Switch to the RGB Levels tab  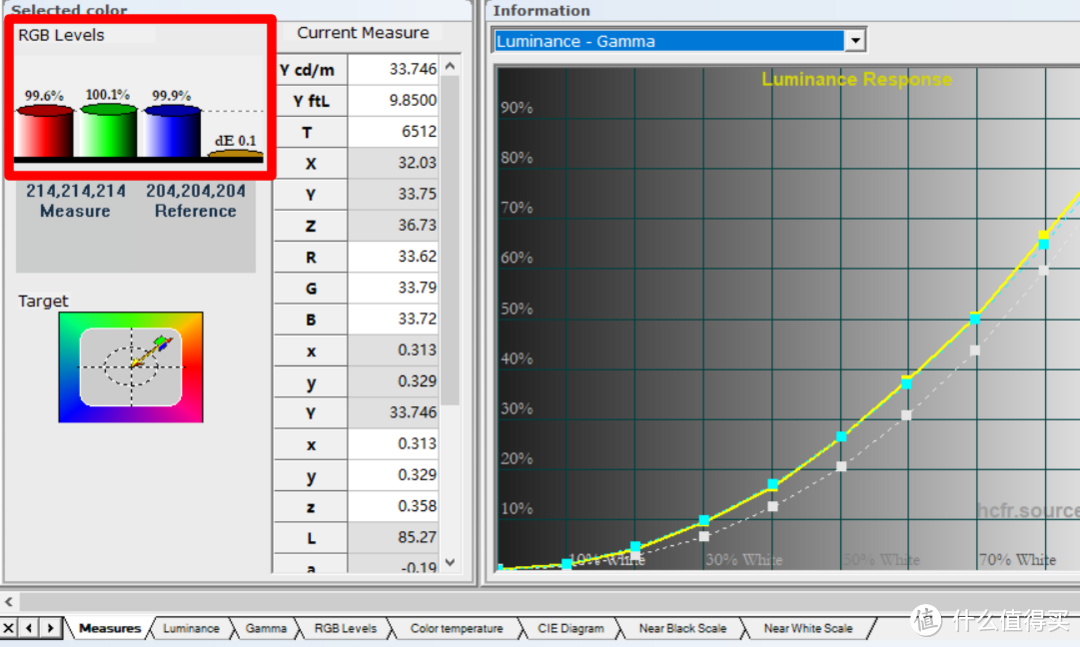click(345, 628)
